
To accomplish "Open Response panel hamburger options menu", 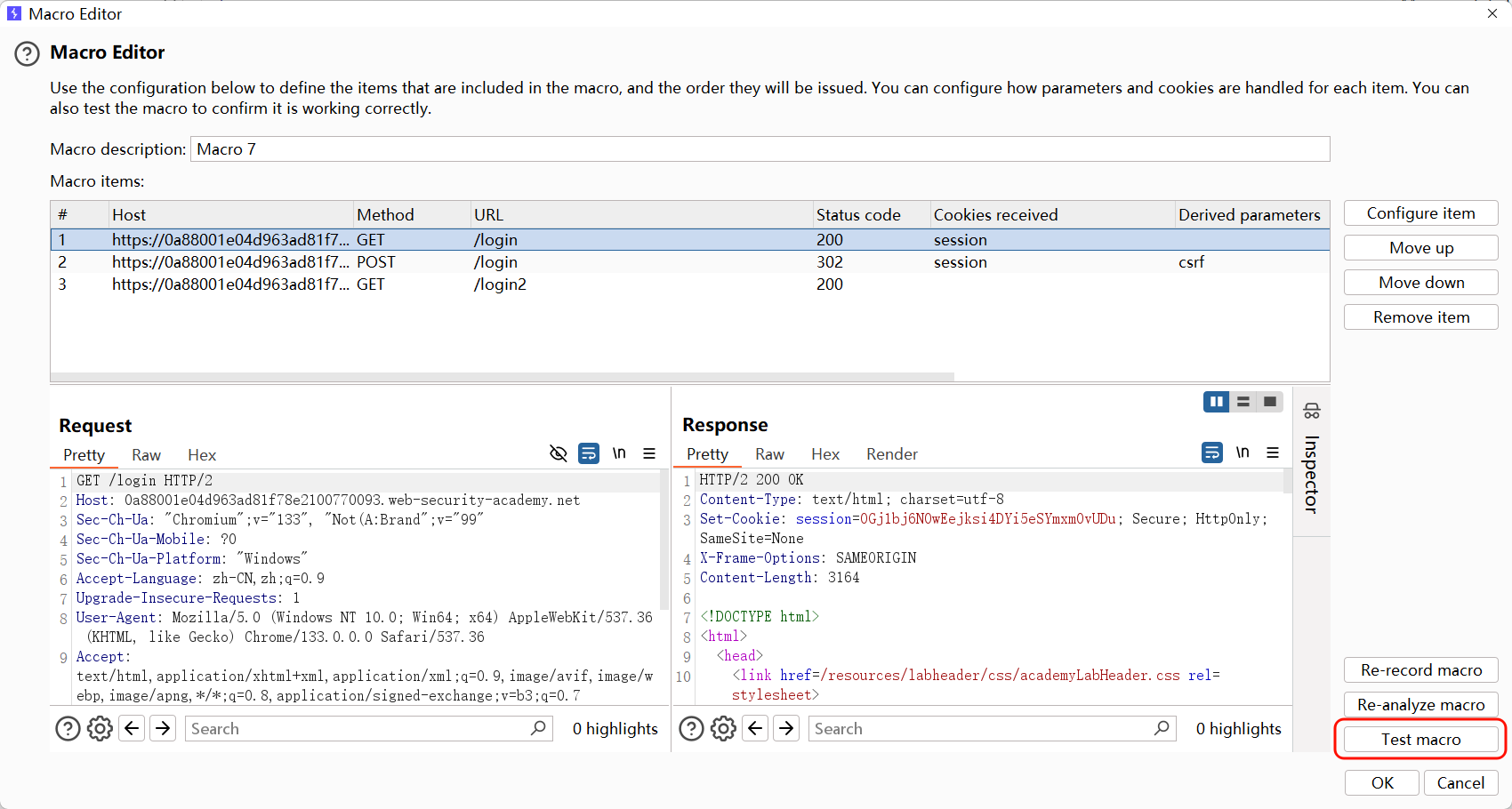I will (x=1273, y=453).
